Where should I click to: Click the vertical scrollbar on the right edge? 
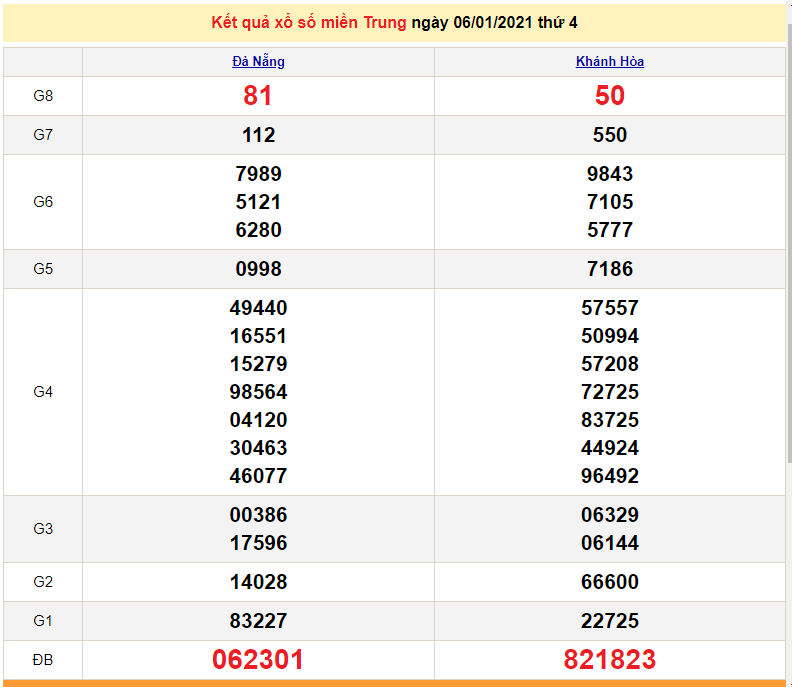click(788, 300)
